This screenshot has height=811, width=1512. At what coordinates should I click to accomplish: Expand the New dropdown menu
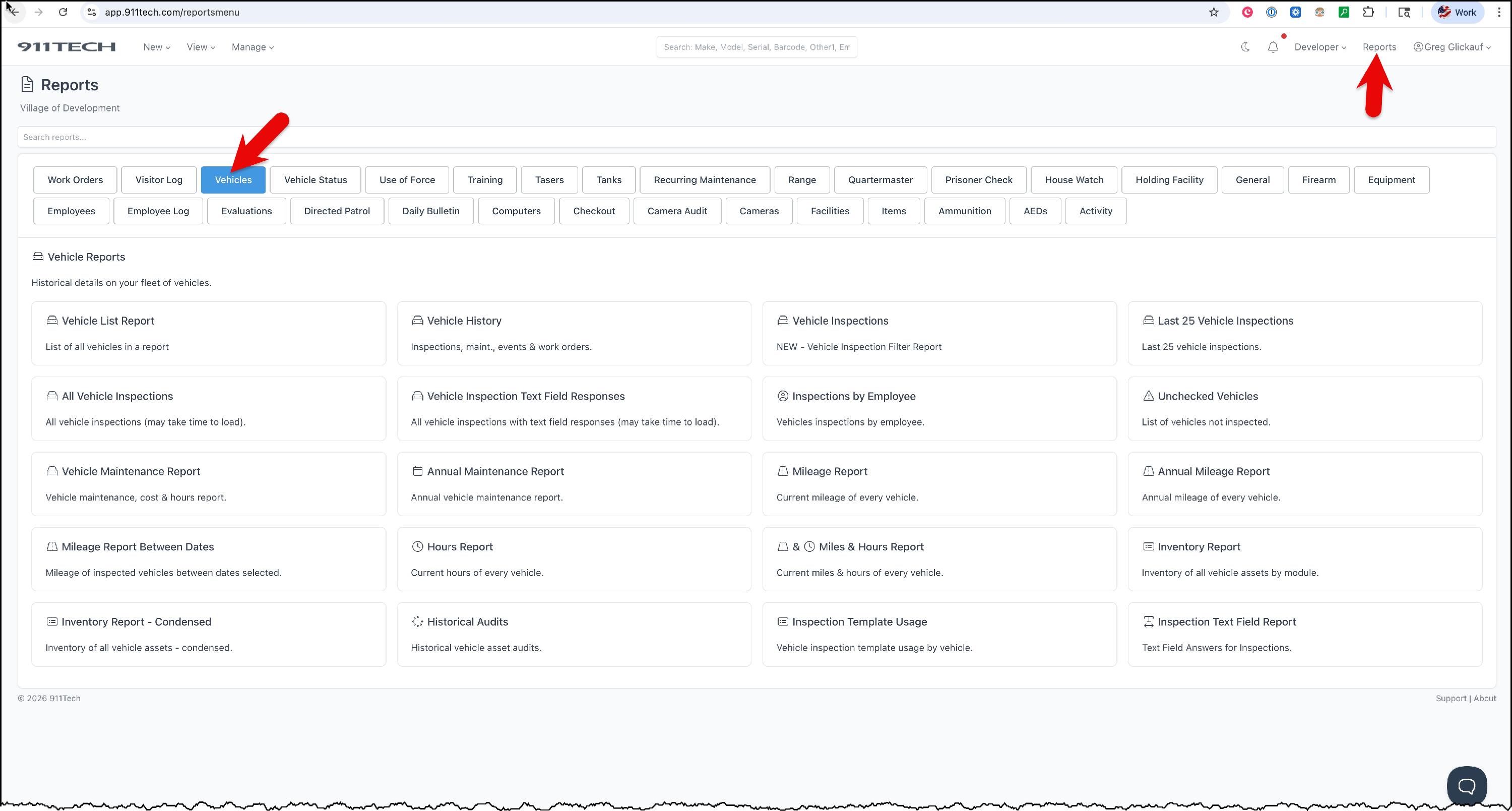156,47
